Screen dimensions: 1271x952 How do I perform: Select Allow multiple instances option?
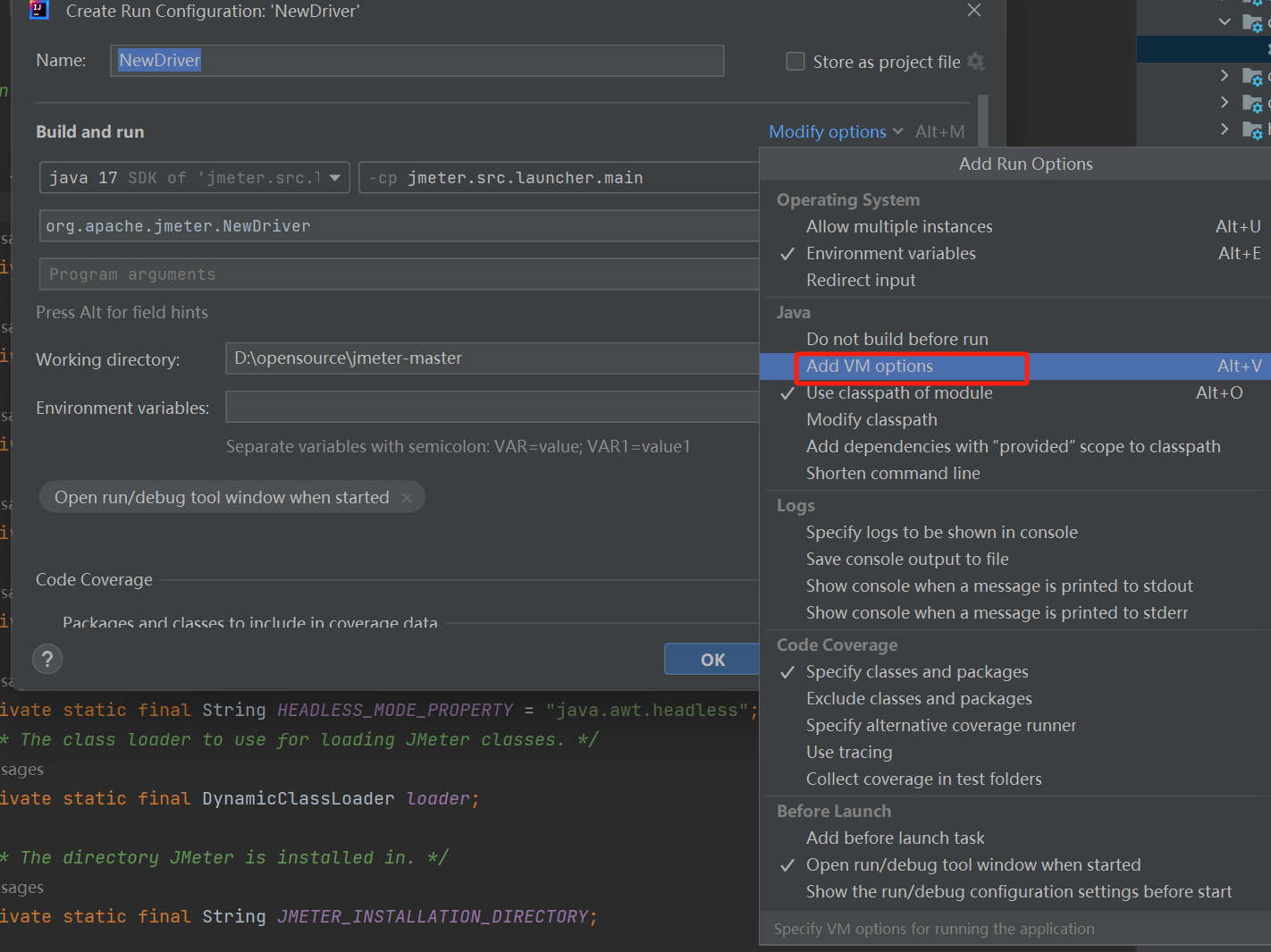[1014, 227]
